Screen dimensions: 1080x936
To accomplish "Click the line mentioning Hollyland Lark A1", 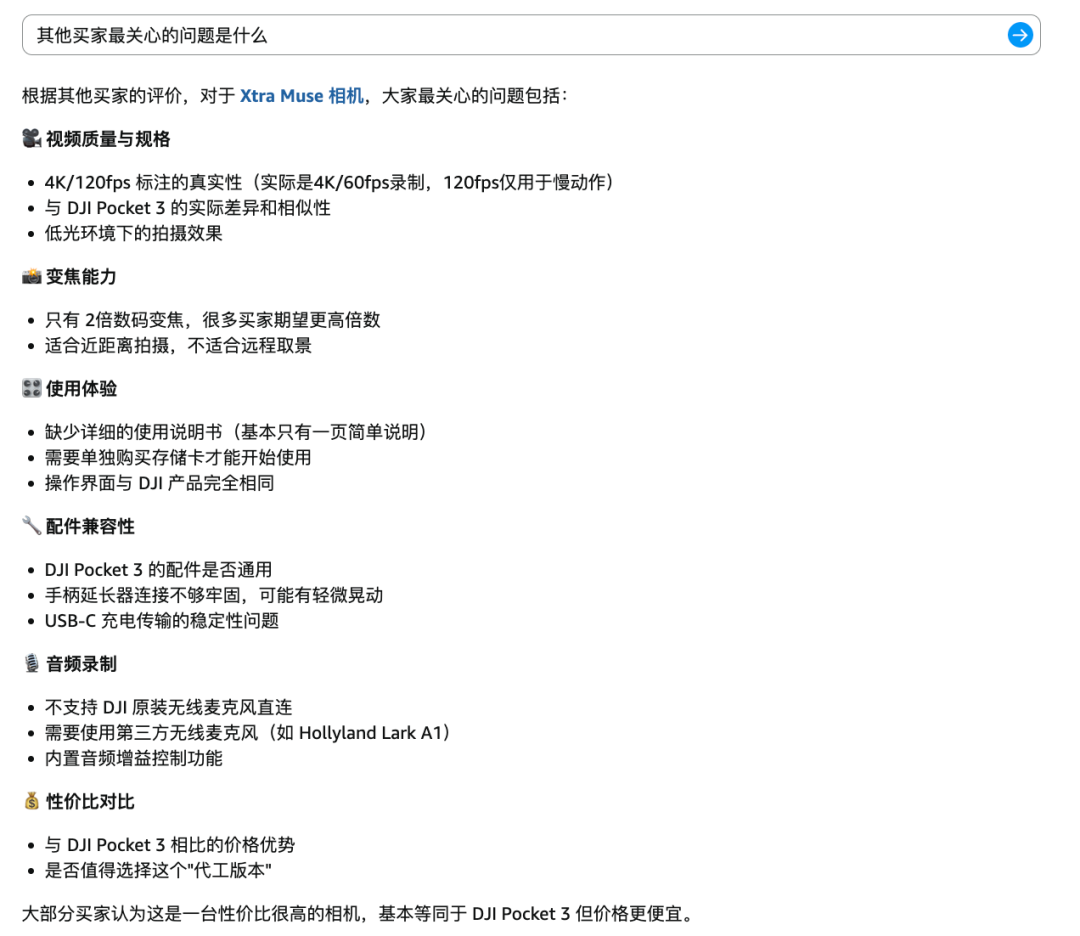I will 248,734.
